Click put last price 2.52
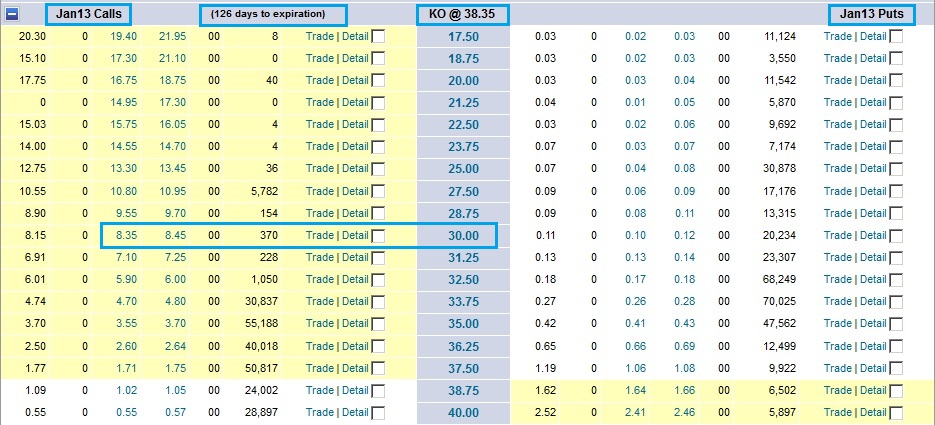Image resolution: width=935 pixels, height=425 pixels. pyautogui.click(x=546, y=412)
